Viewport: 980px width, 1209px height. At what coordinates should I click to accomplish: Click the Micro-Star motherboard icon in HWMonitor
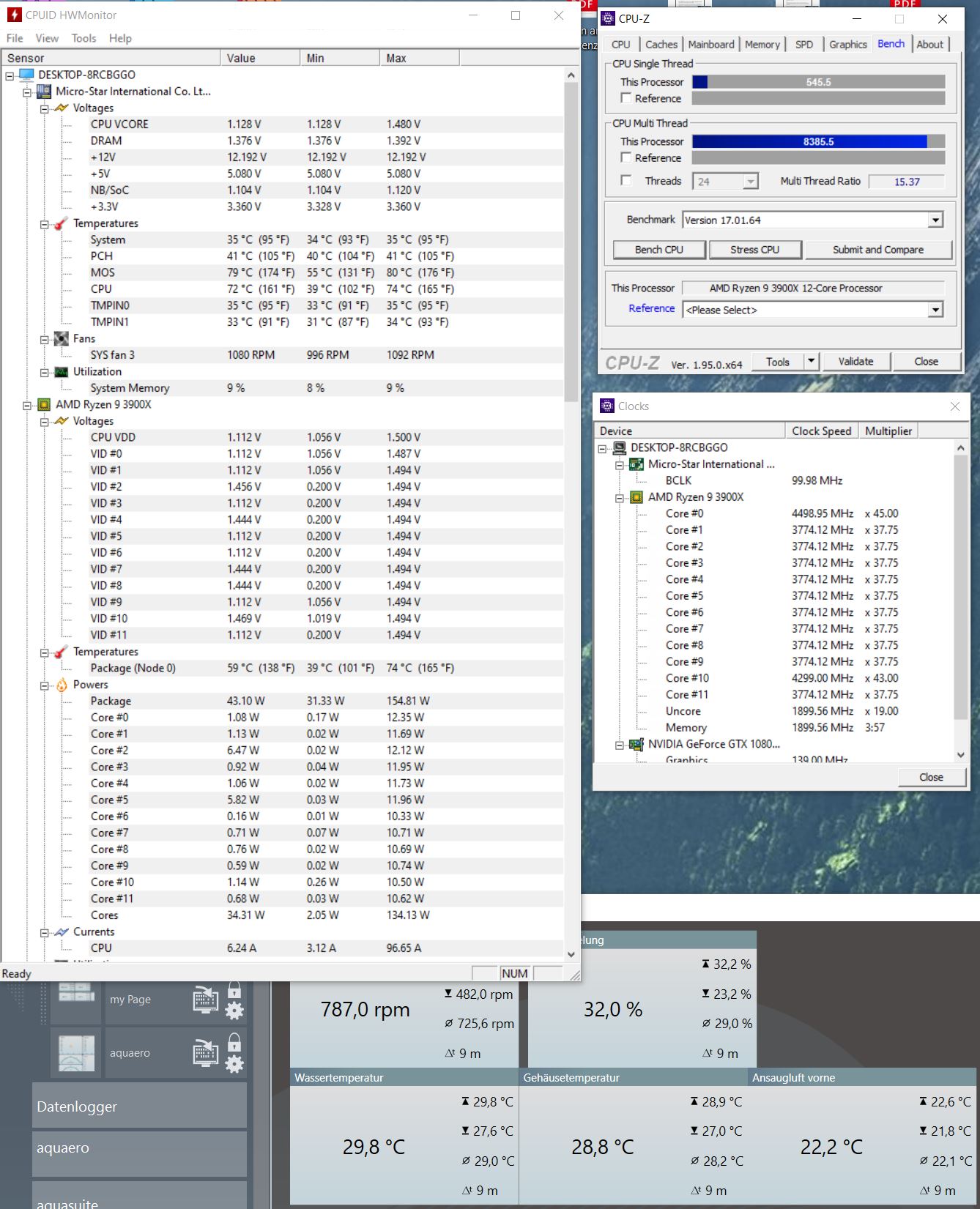44,92
